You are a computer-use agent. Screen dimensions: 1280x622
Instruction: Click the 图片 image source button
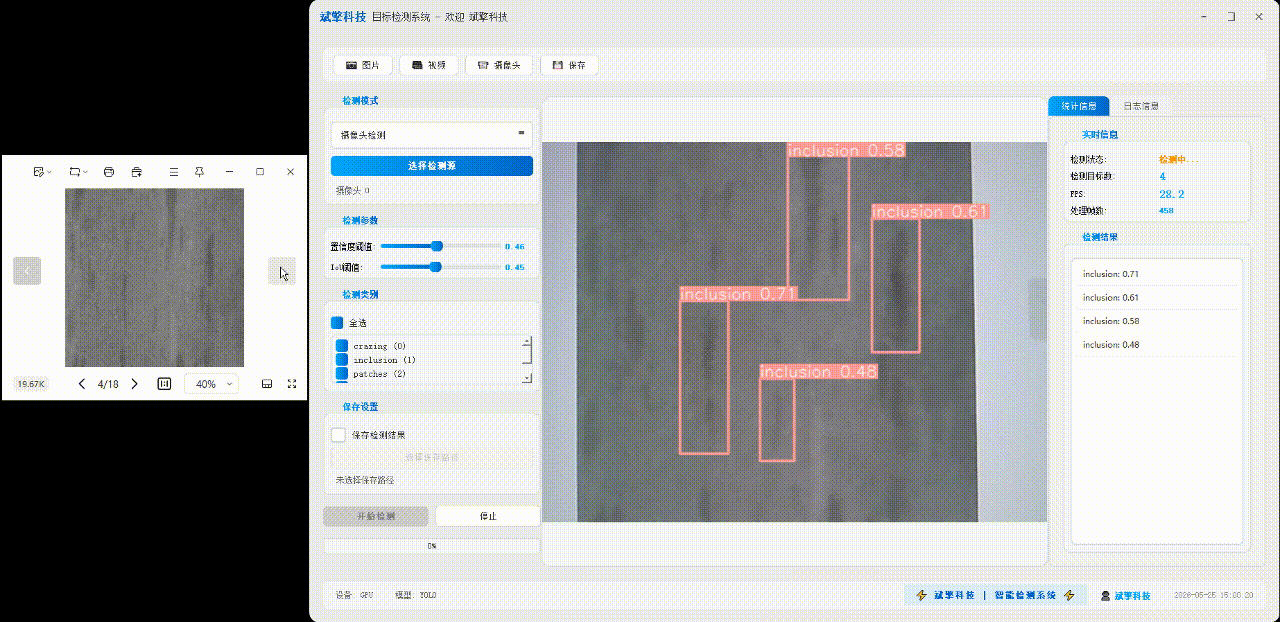tap(362, 65)
